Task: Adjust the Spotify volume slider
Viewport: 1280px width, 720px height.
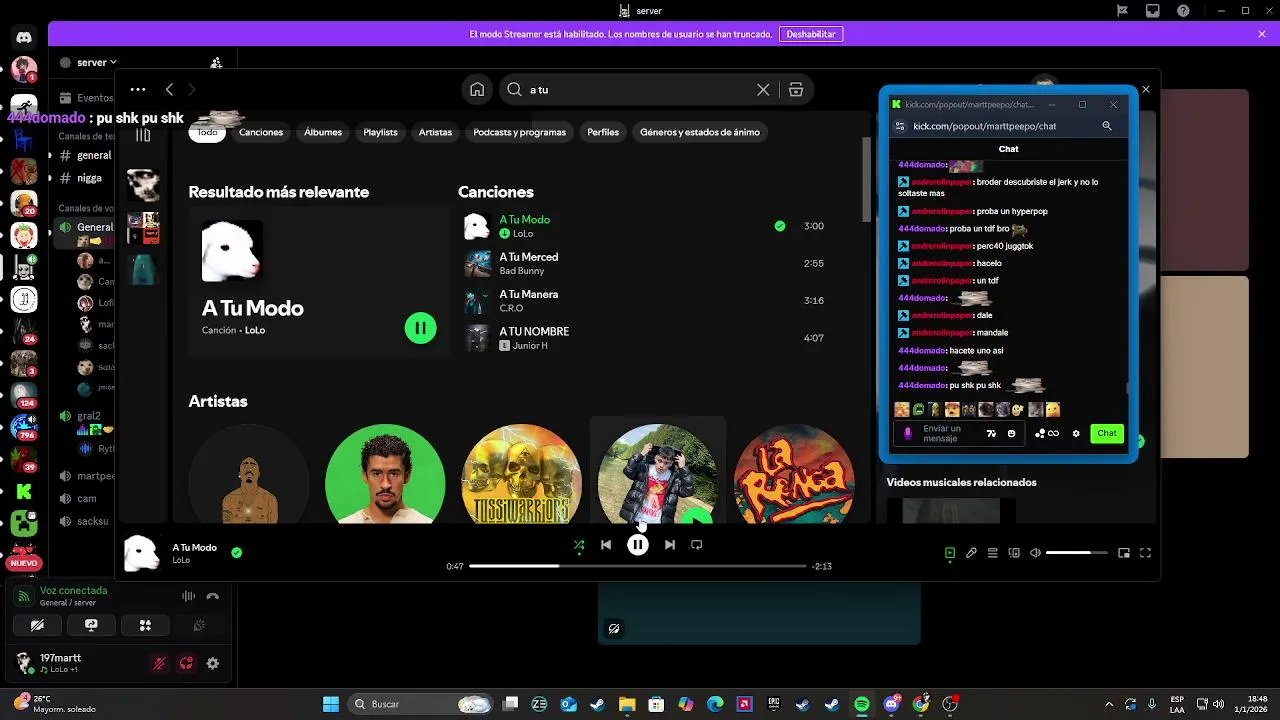Action: click(x=1076, y=553)
